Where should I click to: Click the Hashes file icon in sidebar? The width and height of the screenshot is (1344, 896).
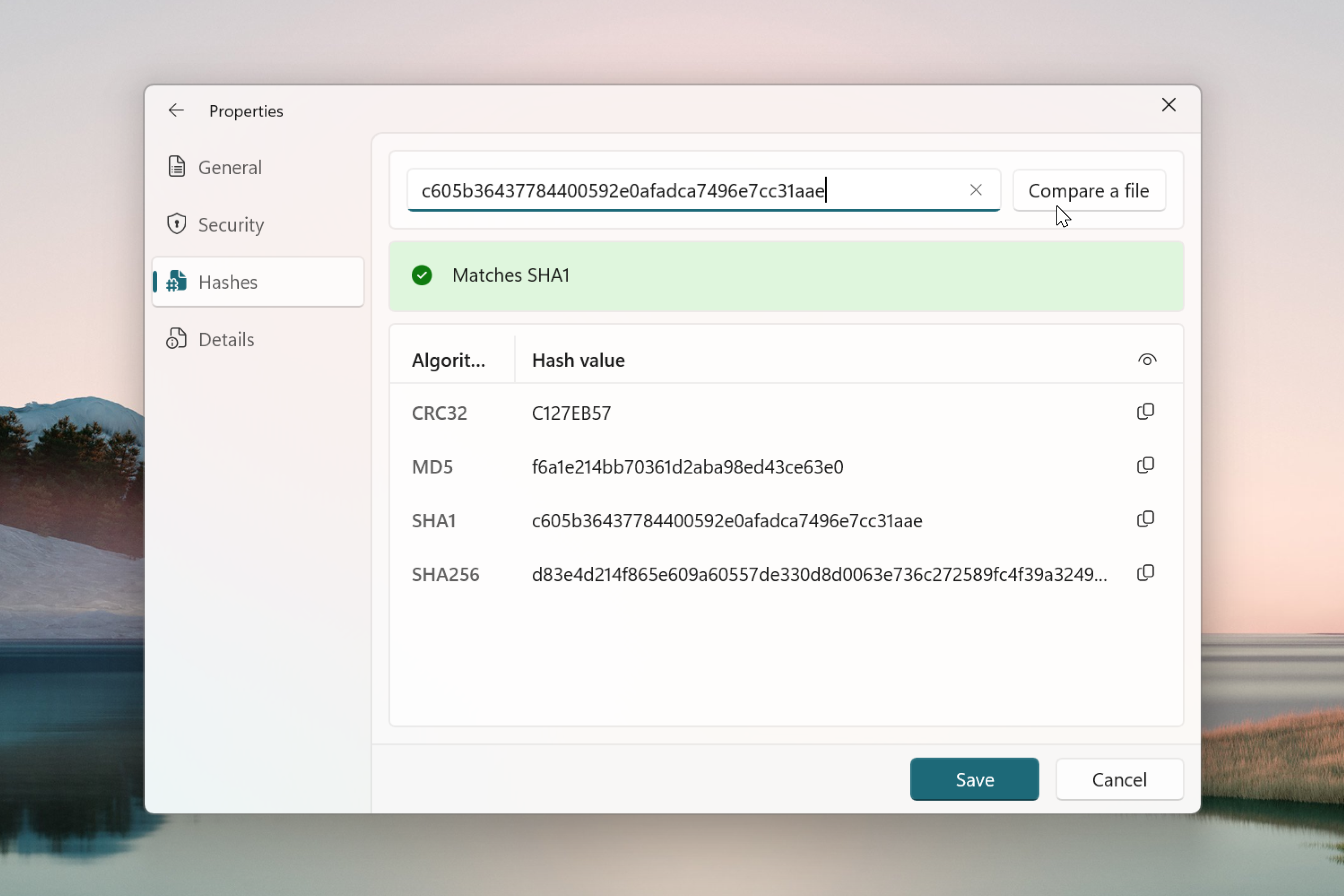click(x=176, y=282)
